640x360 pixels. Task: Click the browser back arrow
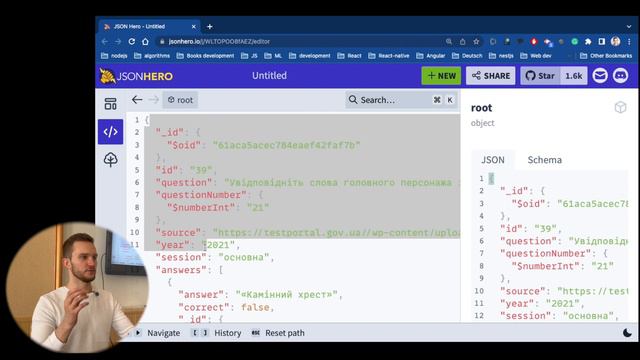click(105, 42)
